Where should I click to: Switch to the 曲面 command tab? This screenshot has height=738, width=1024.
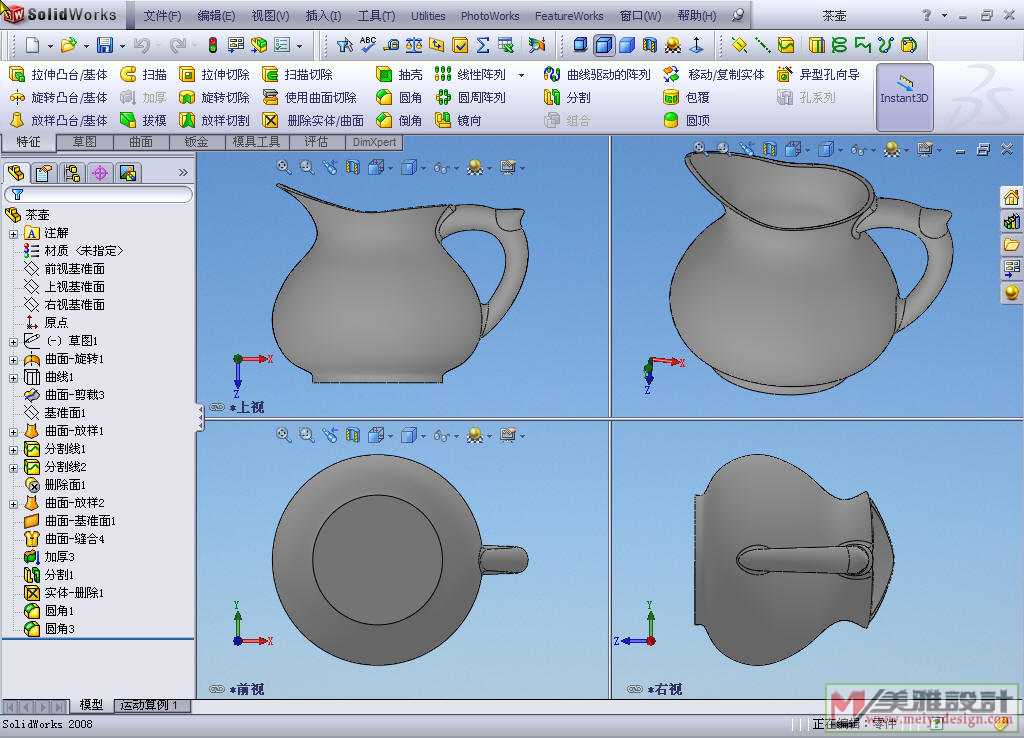click(141, 142)
